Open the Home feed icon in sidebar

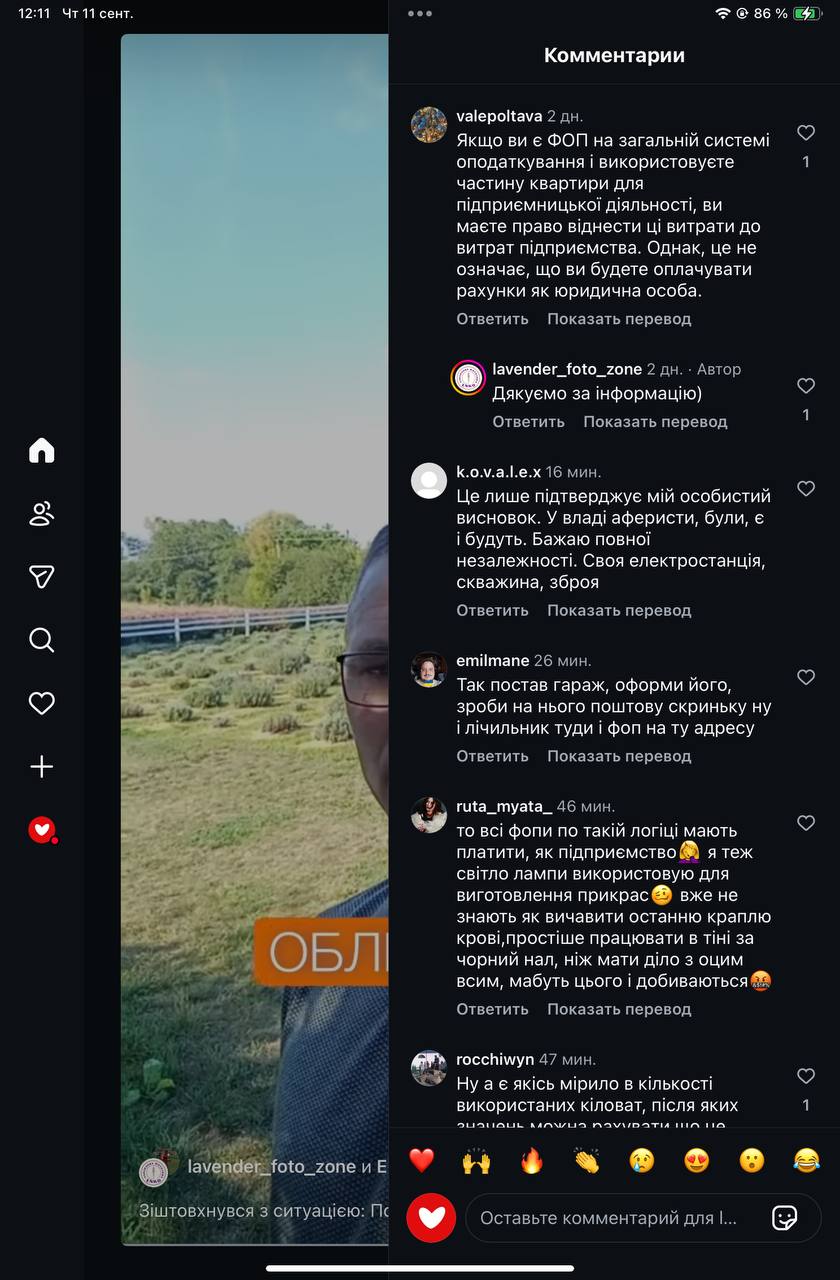point(41,450)
